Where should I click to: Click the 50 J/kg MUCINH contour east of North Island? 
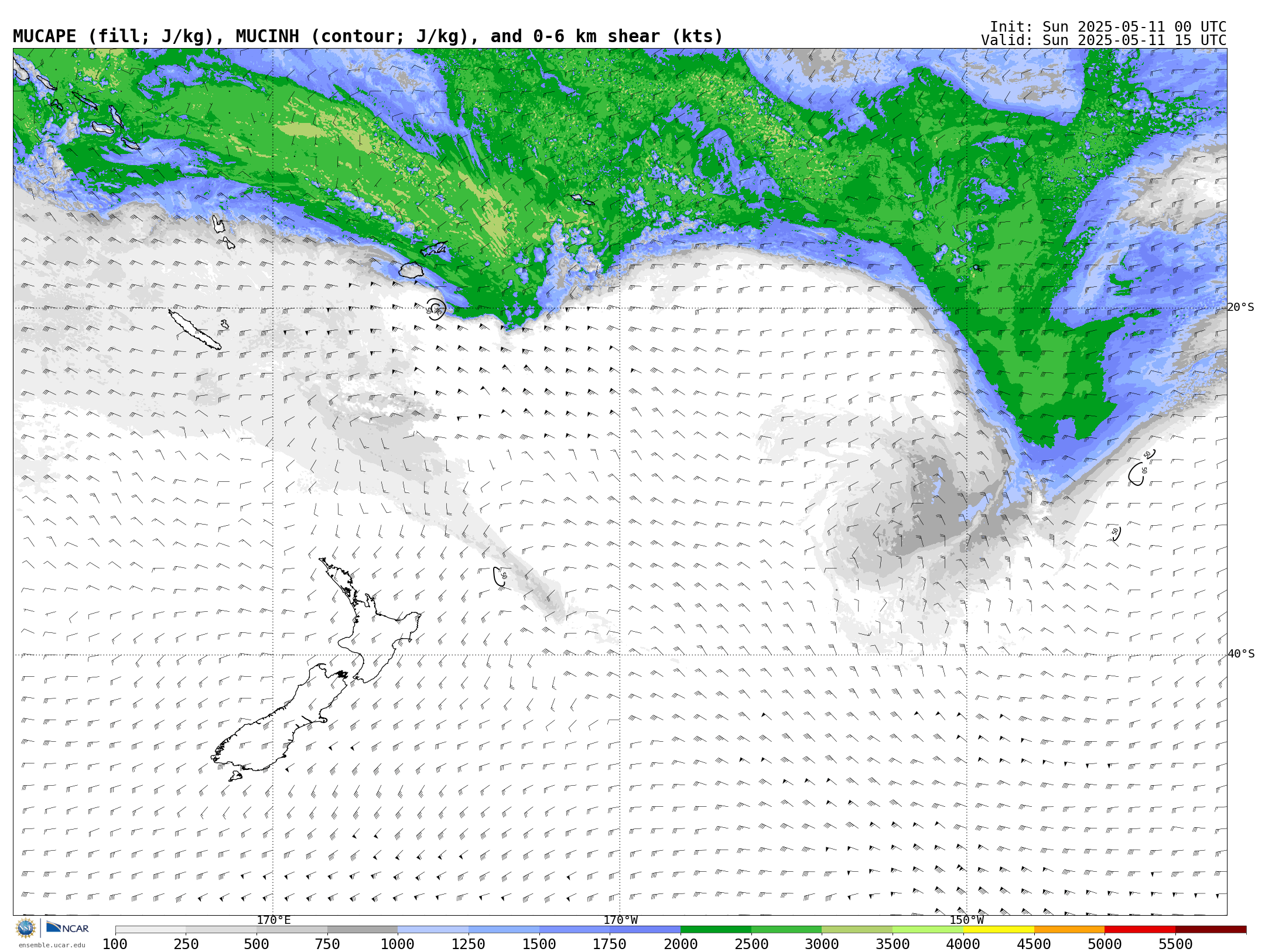click(500, 577)
